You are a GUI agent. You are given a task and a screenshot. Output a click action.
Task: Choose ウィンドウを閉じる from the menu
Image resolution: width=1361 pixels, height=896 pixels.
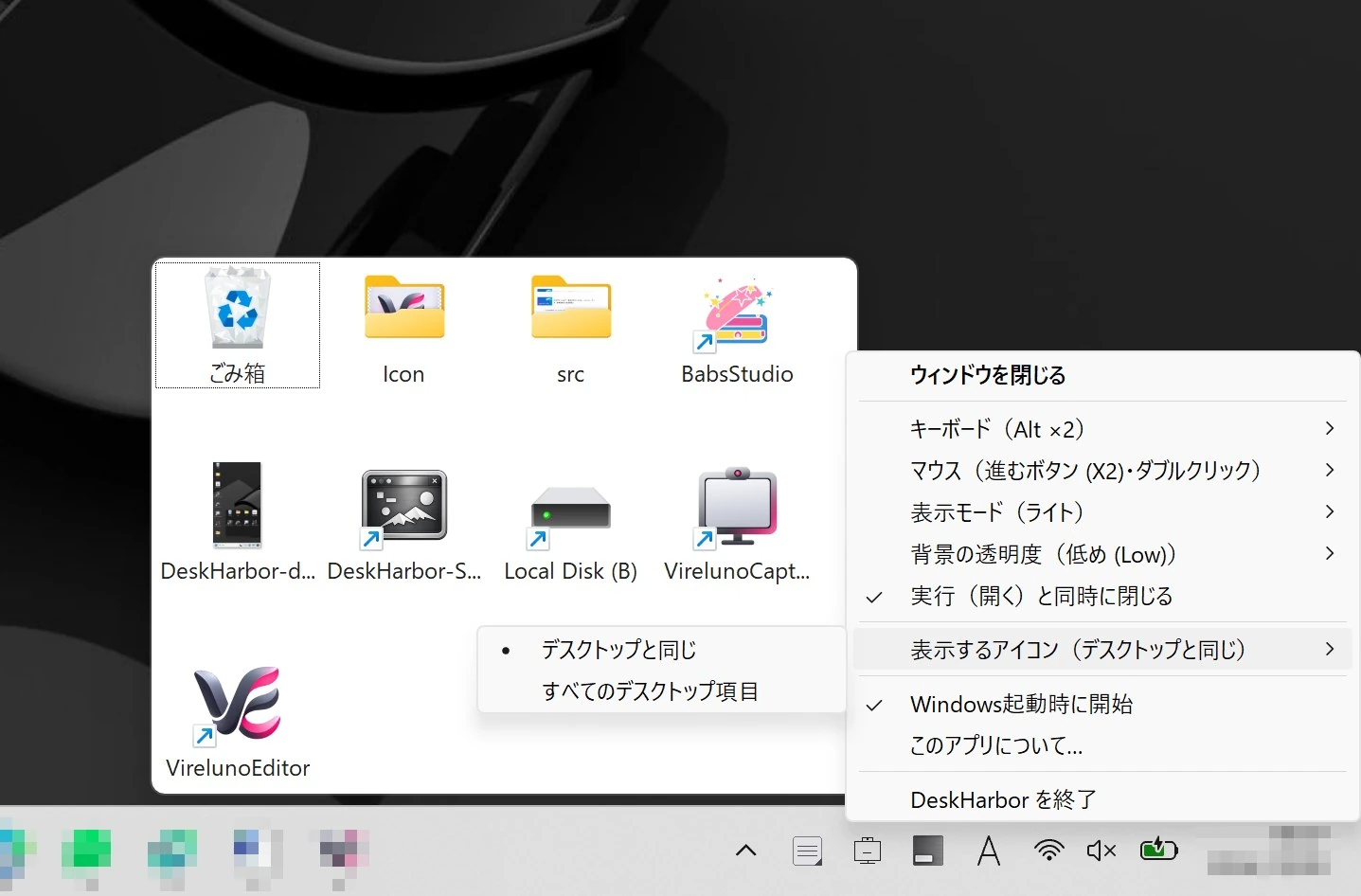pyautogui.click(x=1102, y=376)
